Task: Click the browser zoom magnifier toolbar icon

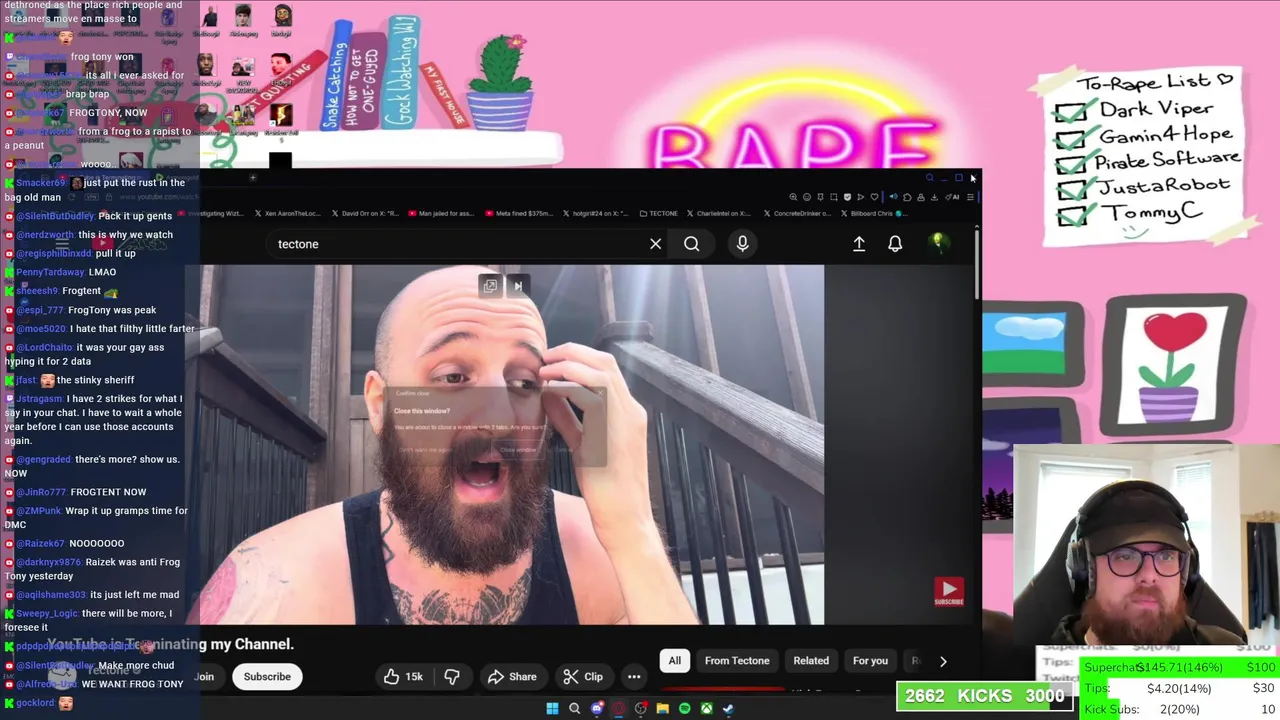Action: 793,197
